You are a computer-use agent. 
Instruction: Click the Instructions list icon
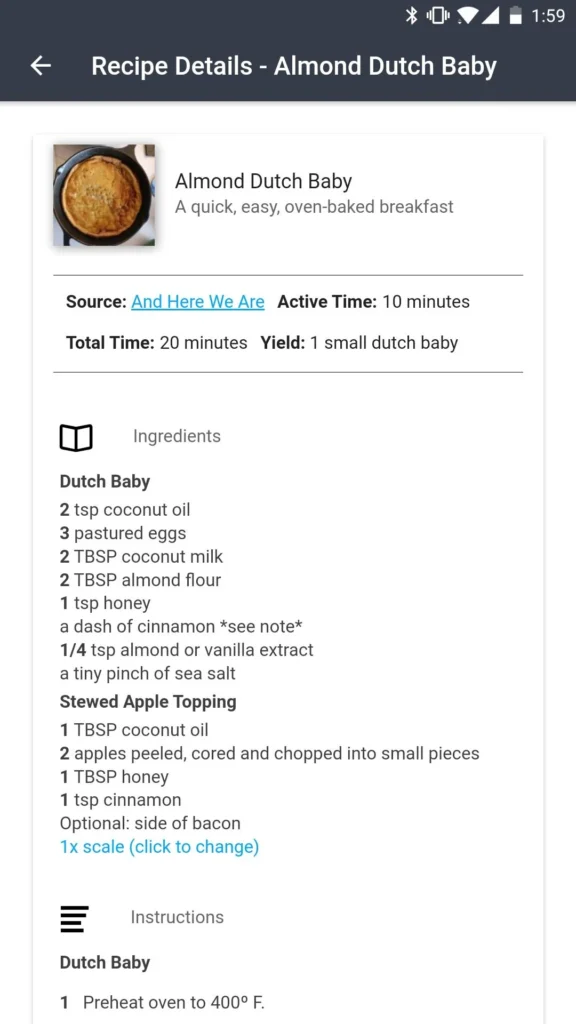click(x=74, y=918)
